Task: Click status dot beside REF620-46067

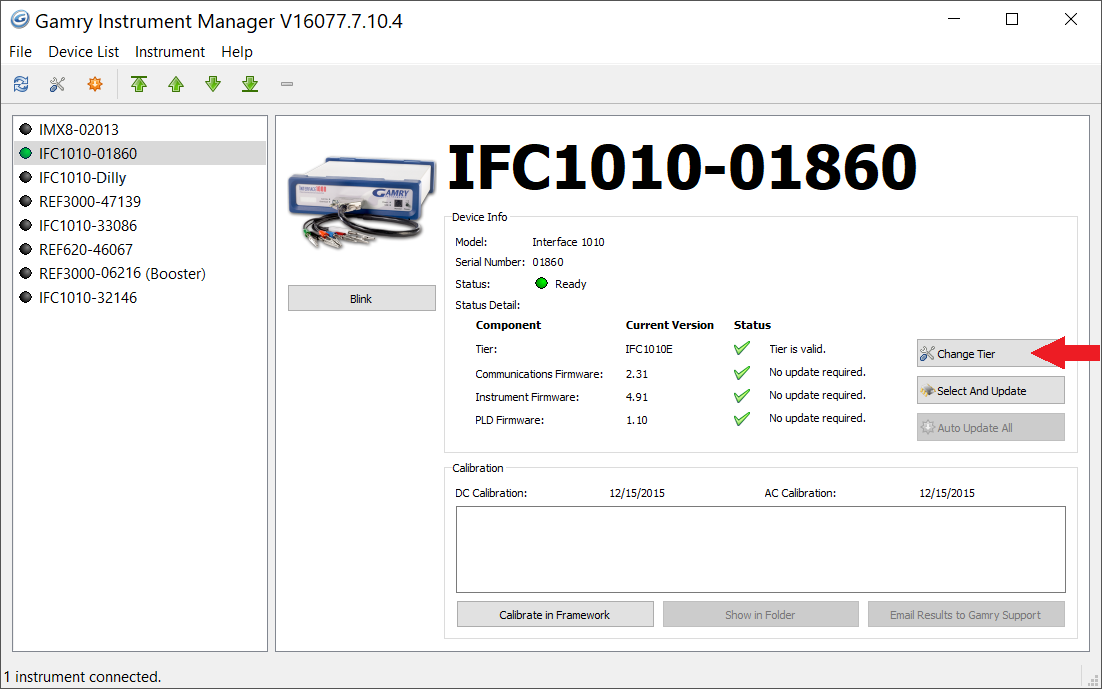Action: coord(26,249)
